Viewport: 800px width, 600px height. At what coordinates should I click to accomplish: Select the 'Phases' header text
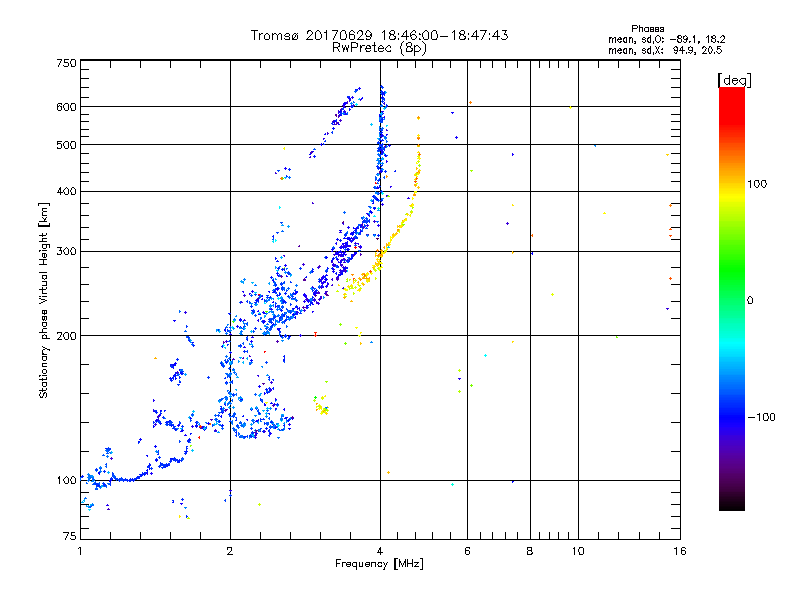[647, 29]
